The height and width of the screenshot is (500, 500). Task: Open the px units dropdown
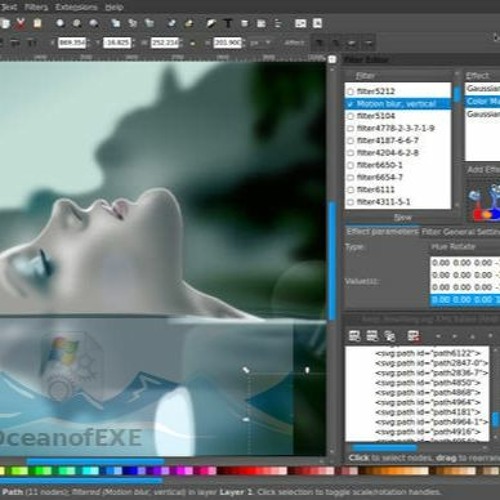[x=260, y=43]
